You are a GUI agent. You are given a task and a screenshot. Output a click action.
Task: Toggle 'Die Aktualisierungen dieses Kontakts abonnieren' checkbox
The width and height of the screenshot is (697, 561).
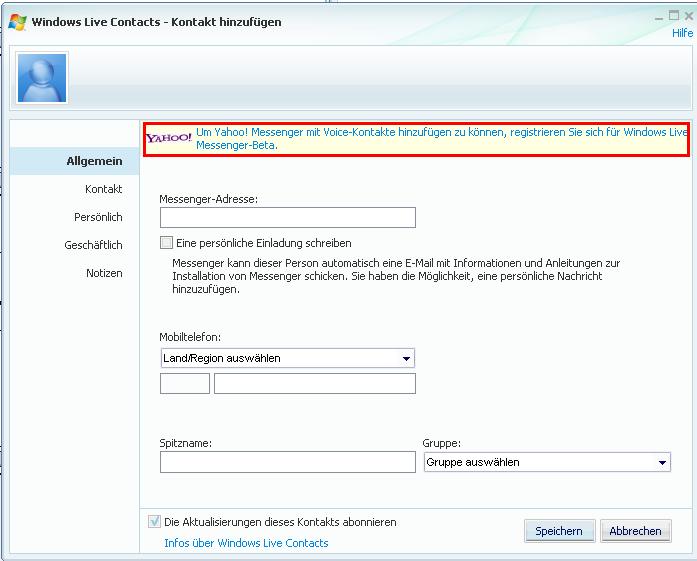tap(154, 522)
